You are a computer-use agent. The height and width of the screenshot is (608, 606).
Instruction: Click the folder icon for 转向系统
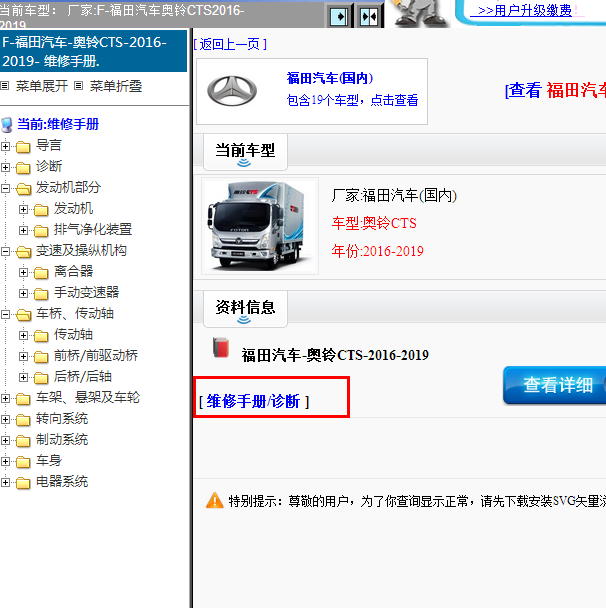tap(23, 420)
